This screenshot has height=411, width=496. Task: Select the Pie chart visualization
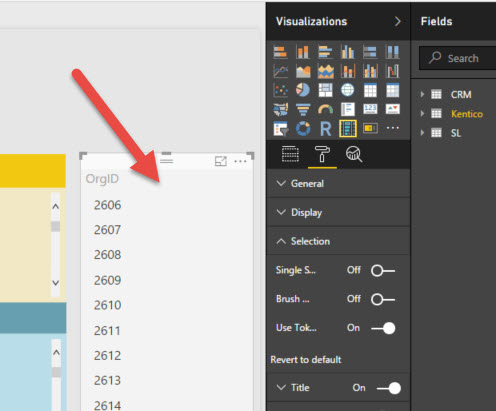(303, 90)
